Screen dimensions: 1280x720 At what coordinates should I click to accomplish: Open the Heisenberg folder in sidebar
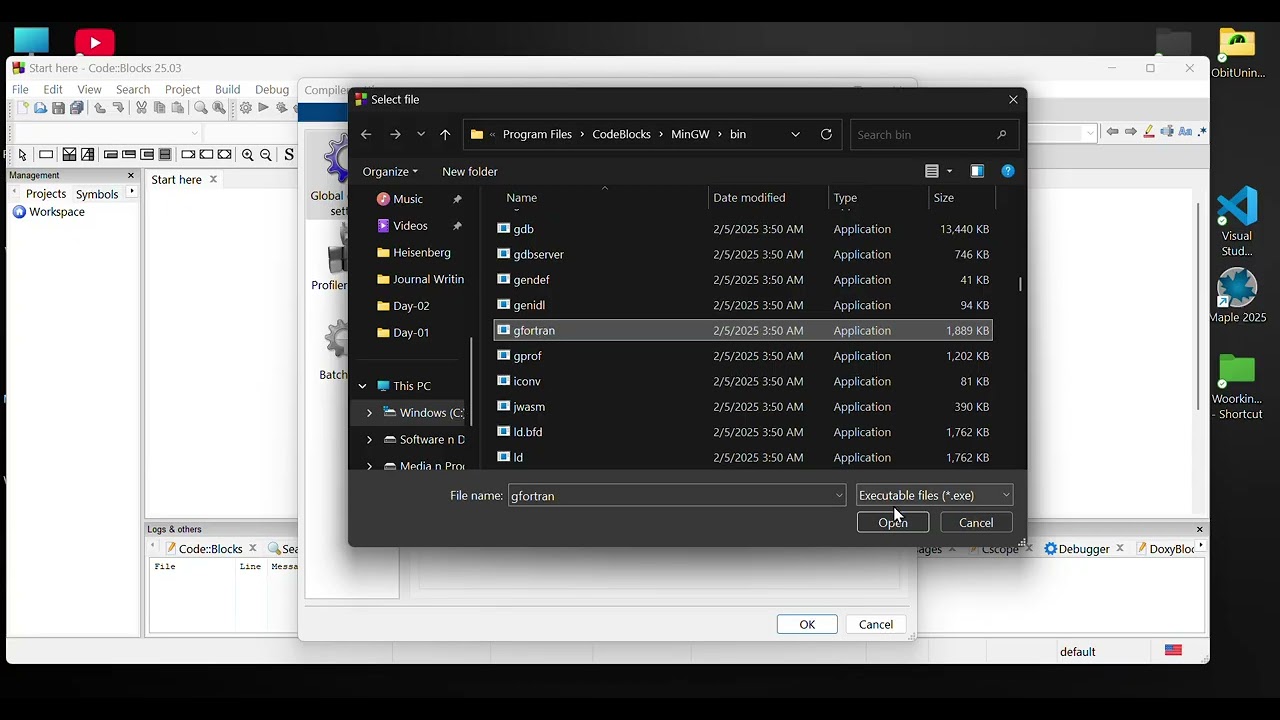click(x=421, y=253)
